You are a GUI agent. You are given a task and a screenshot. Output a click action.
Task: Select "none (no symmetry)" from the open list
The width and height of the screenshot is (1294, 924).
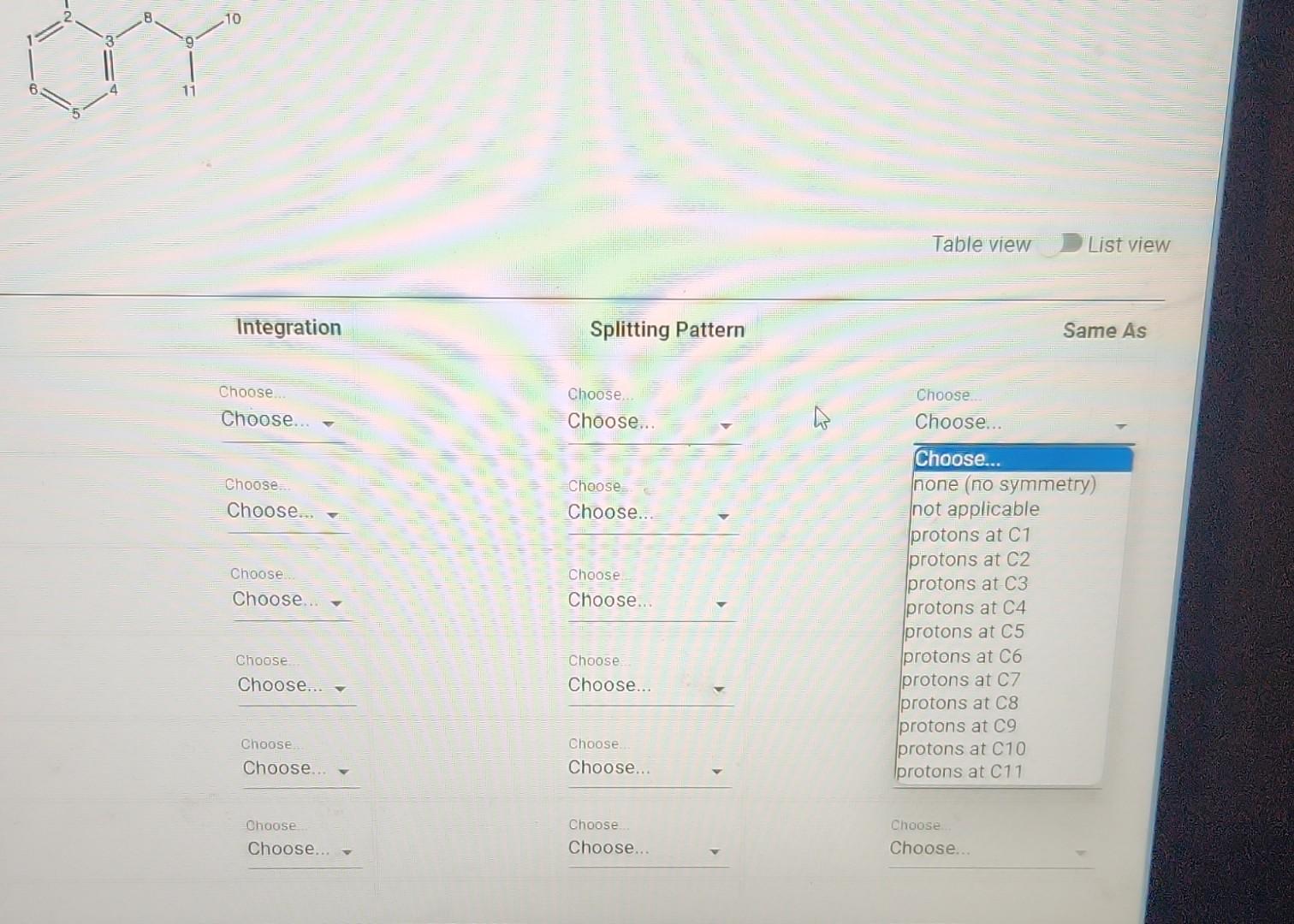coord(1004,484)
